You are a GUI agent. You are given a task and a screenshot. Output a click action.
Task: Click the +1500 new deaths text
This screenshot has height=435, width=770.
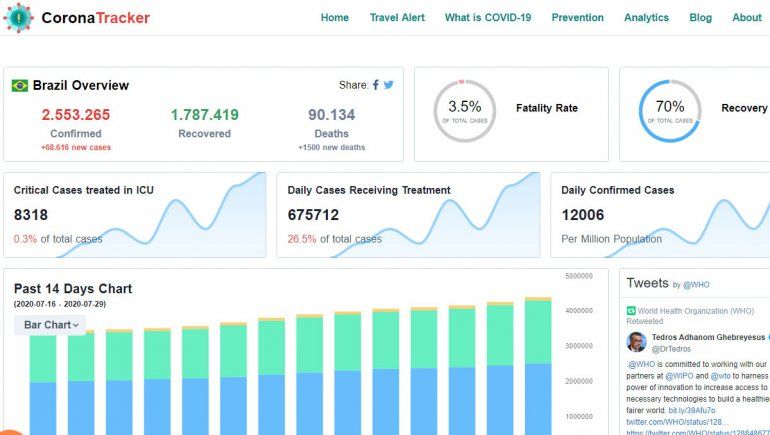pyautogui.click(x=331, y=147)
